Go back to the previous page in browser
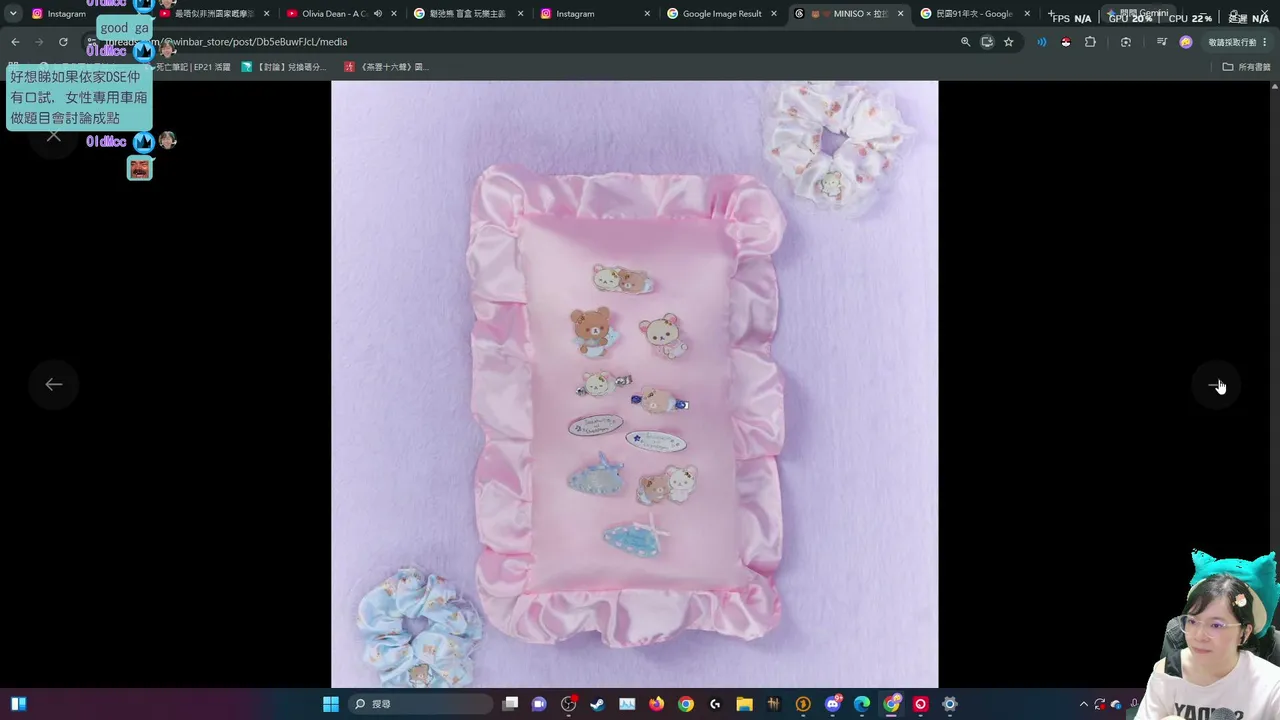The height and width of the screenshot is (720, 1280). pos(15,42)
